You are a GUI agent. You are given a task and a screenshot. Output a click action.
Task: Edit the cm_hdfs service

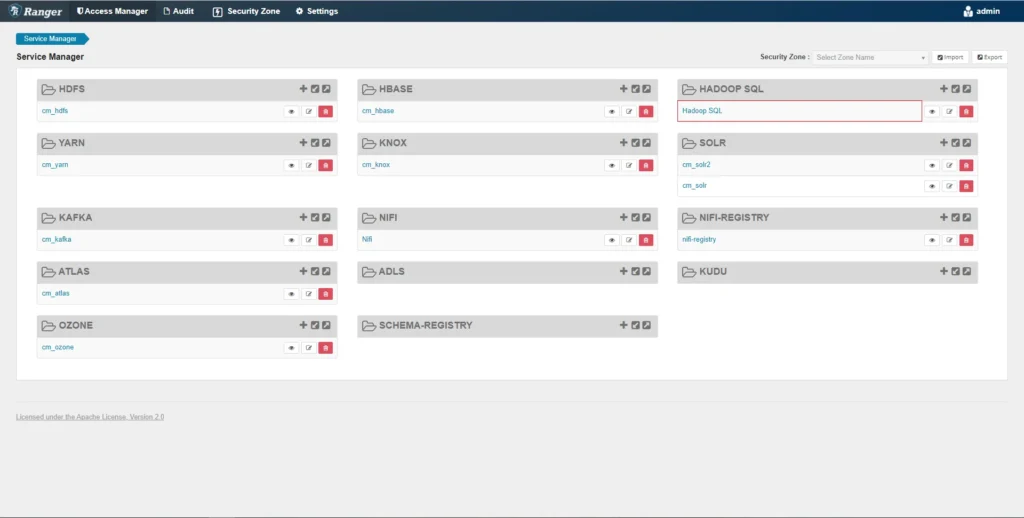(x=309, y=112)
